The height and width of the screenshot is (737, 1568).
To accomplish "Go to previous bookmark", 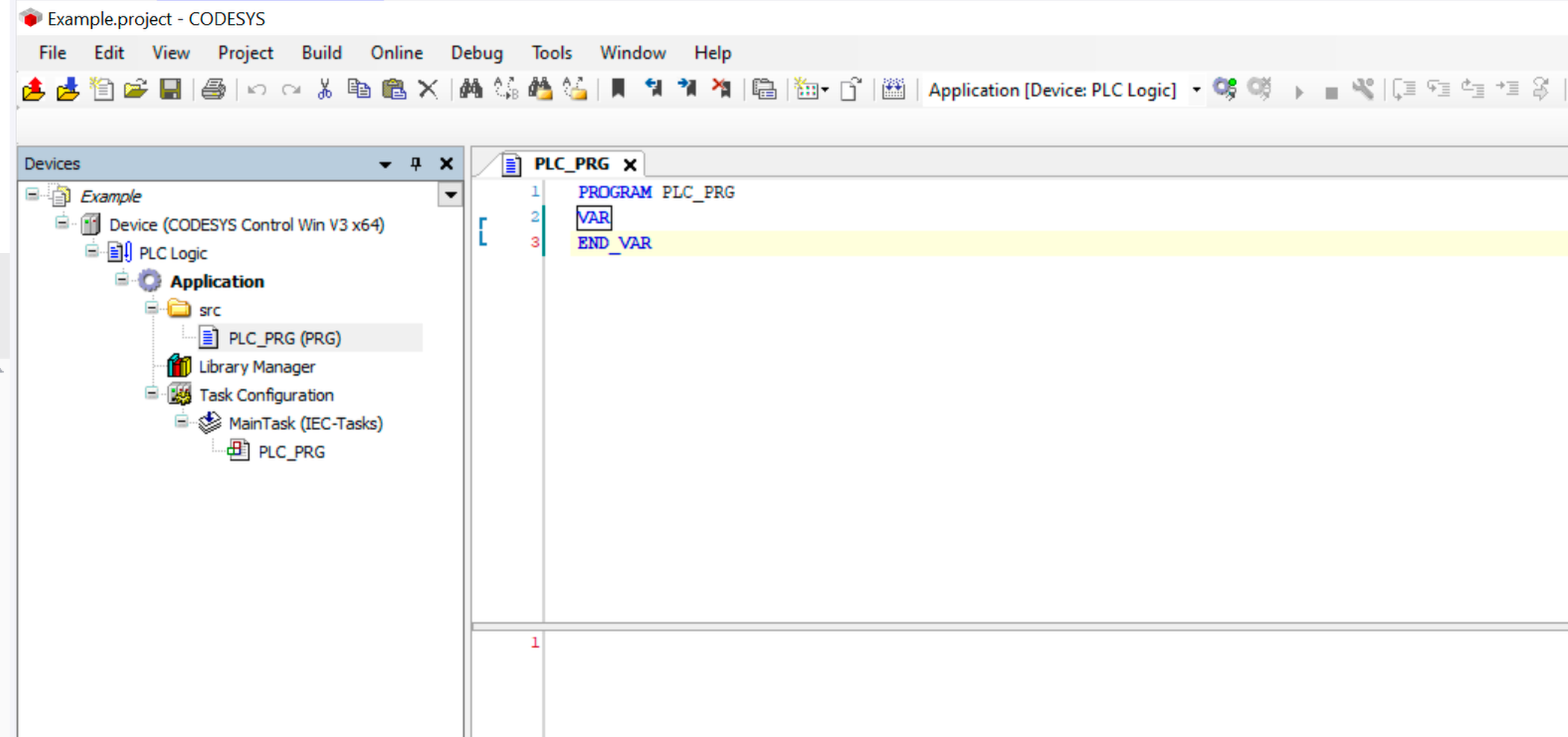I will 653,89.
